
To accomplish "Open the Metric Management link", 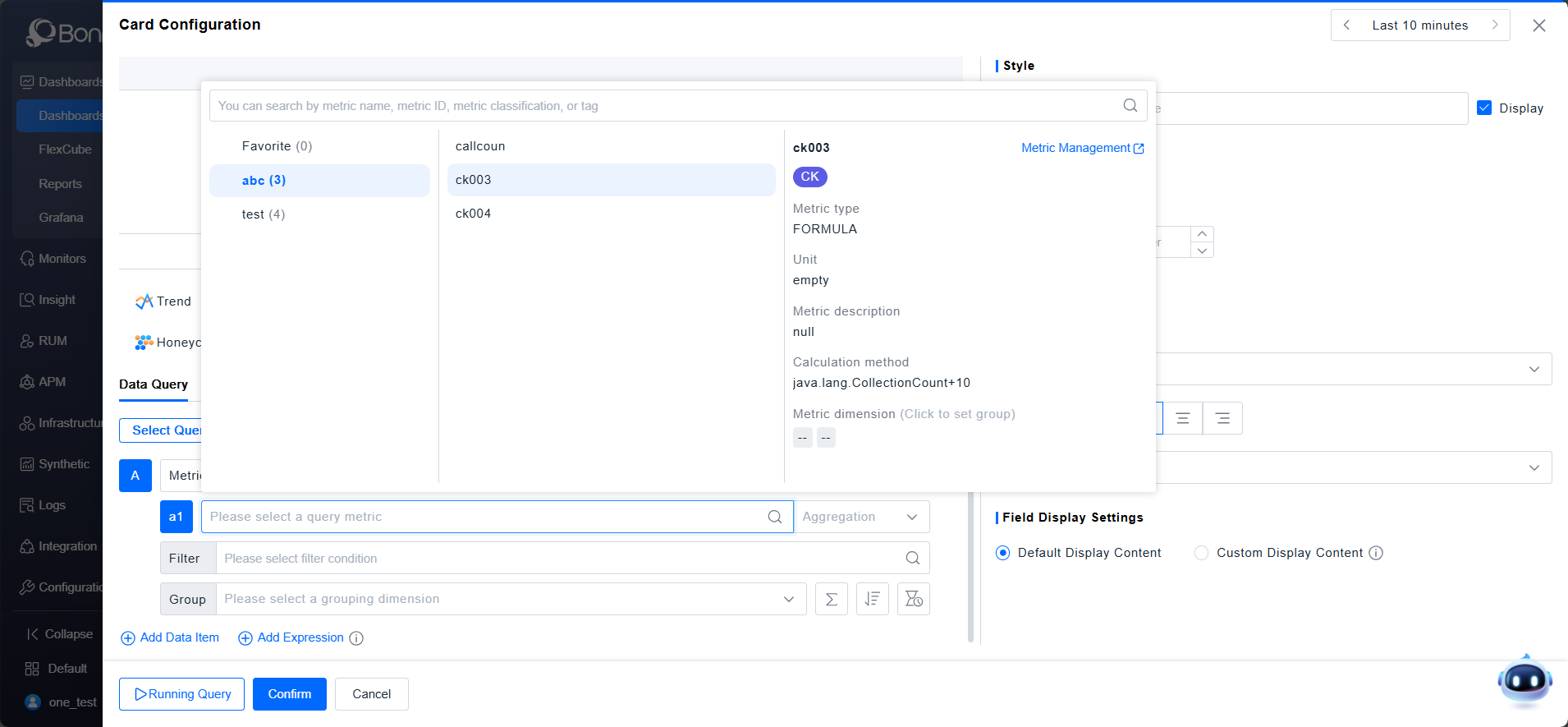I will (1082, 148).
